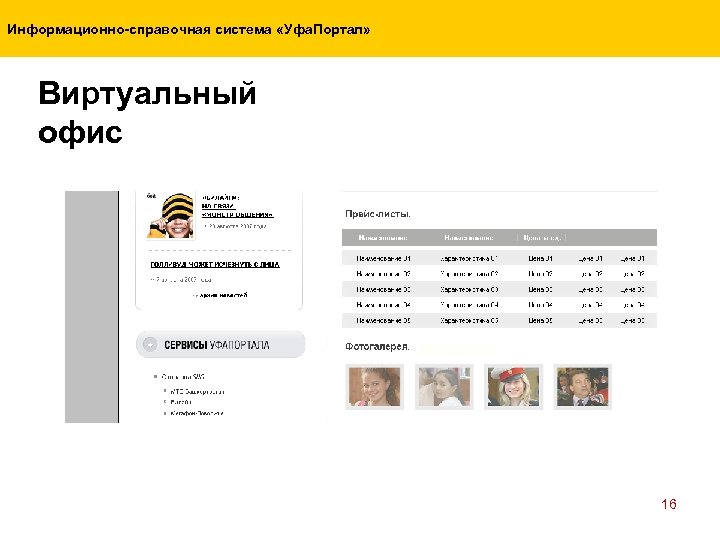Open the Сервисы Уфапортала section header
Image resolution: width=720 pixels, height=540 pixels.
[x=220, y=344]
